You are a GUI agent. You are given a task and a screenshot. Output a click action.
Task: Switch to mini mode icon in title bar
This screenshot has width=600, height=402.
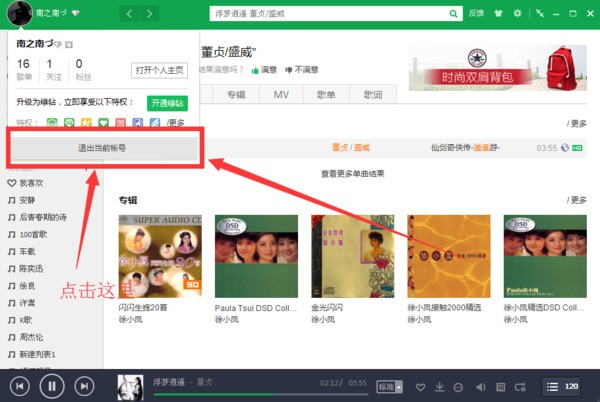click(x=540, y=14)
